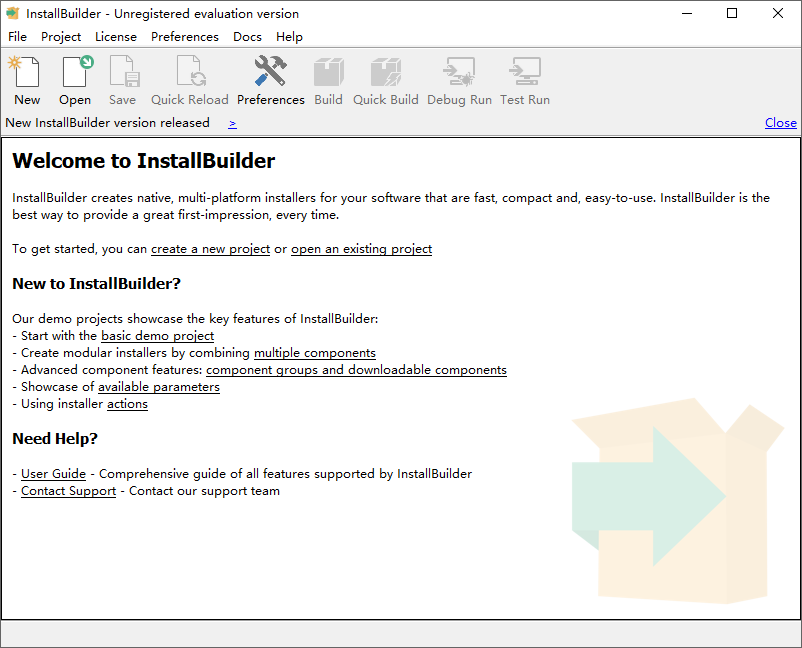This screenshot has height=648, width=802.
Task: Open the installer 'actions' demo link
Action: pos(127,404)
